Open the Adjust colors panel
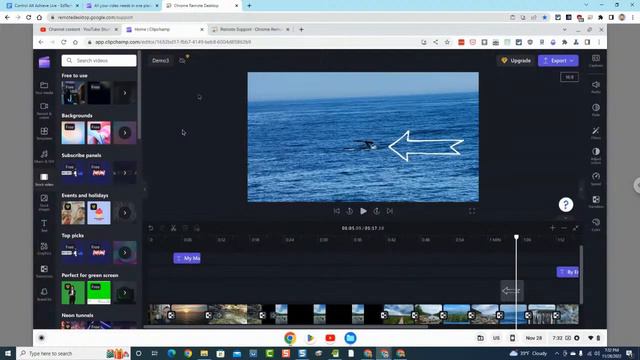 point(596,156)
